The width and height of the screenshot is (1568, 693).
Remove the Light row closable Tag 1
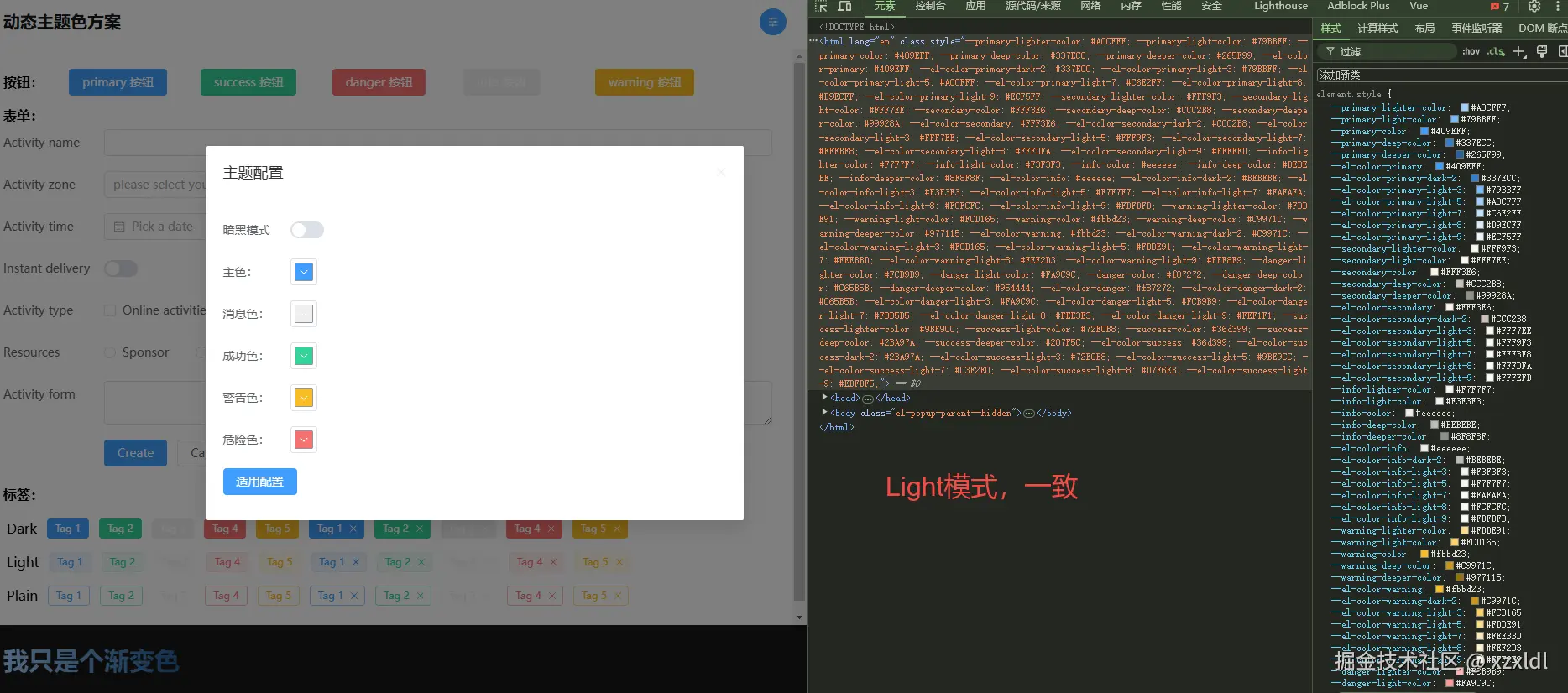click(x=356, y=562)
